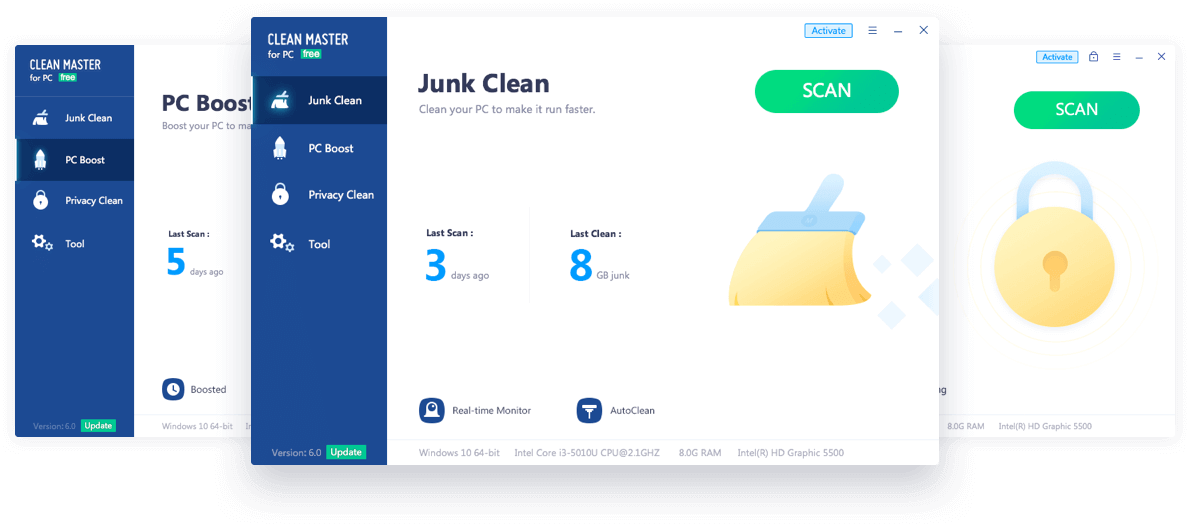1190x524 pixels.
Task: Click Update button in left back window
Action: (x=98, y=425)
